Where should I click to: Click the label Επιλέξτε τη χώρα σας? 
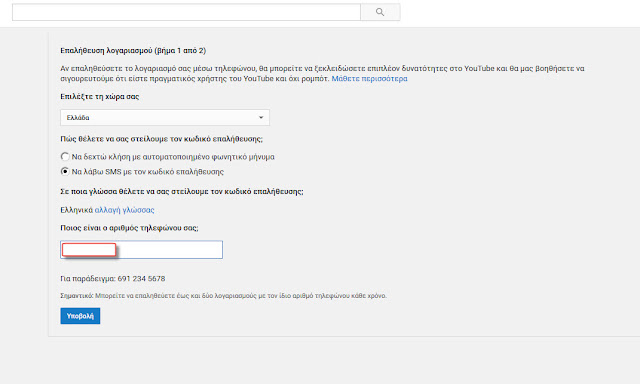pyautogui.click(x=100, y=97)
